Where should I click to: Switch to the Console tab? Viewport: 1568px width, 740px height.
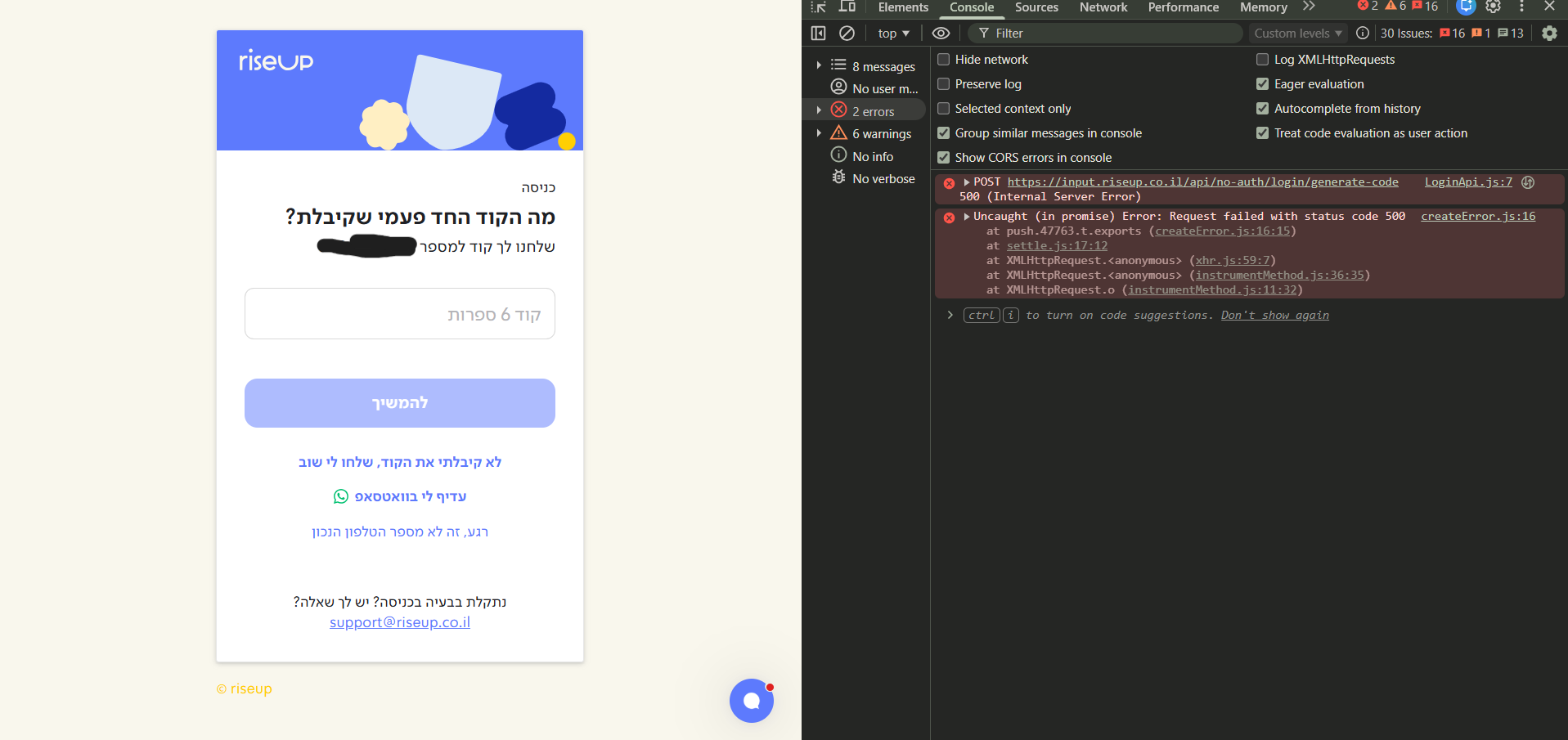click(x=972, y=7)
